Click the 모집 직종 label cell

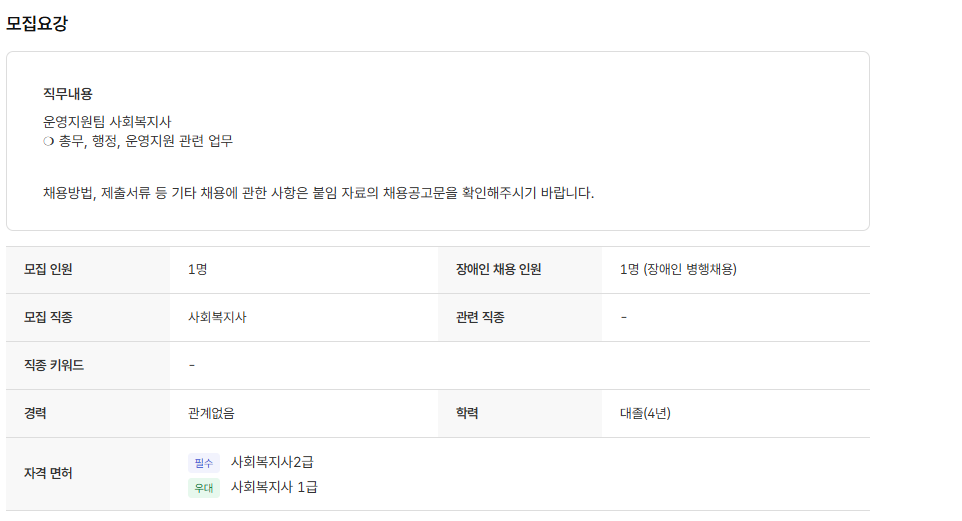[x=49, y=317]
